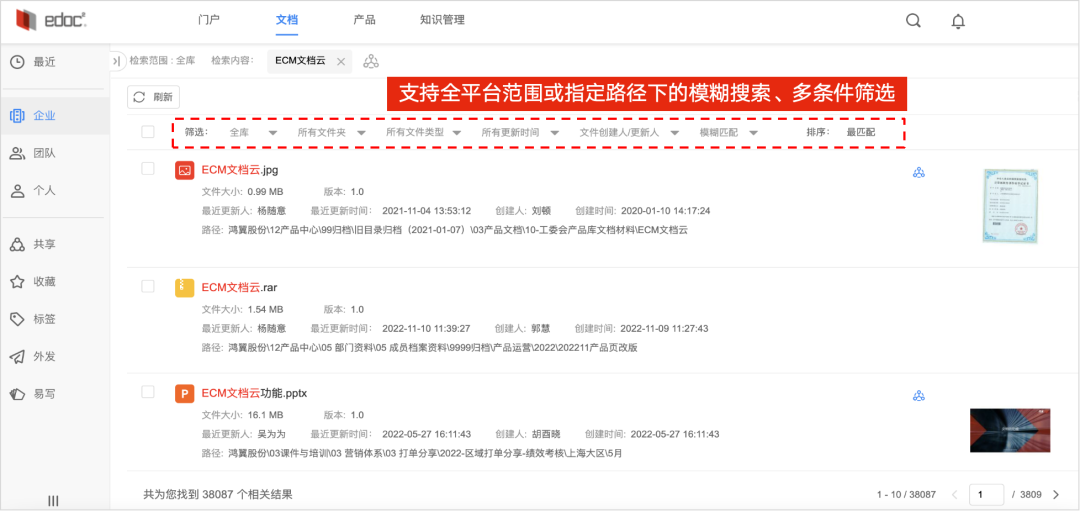
Task: Click the 刷新 refresh button
Action: point(154,97)
